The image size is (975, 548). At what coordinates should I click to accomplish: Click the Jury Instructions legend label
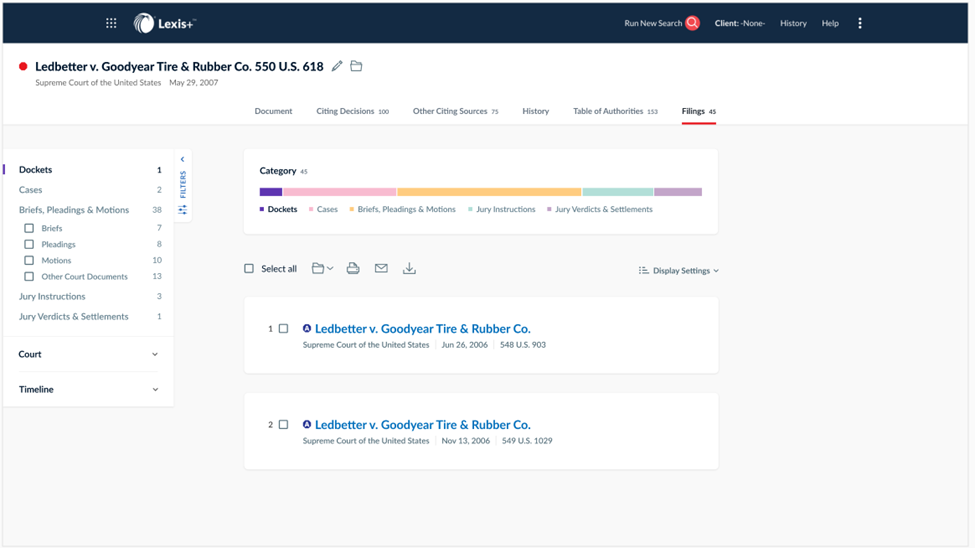tap(506, 210)
